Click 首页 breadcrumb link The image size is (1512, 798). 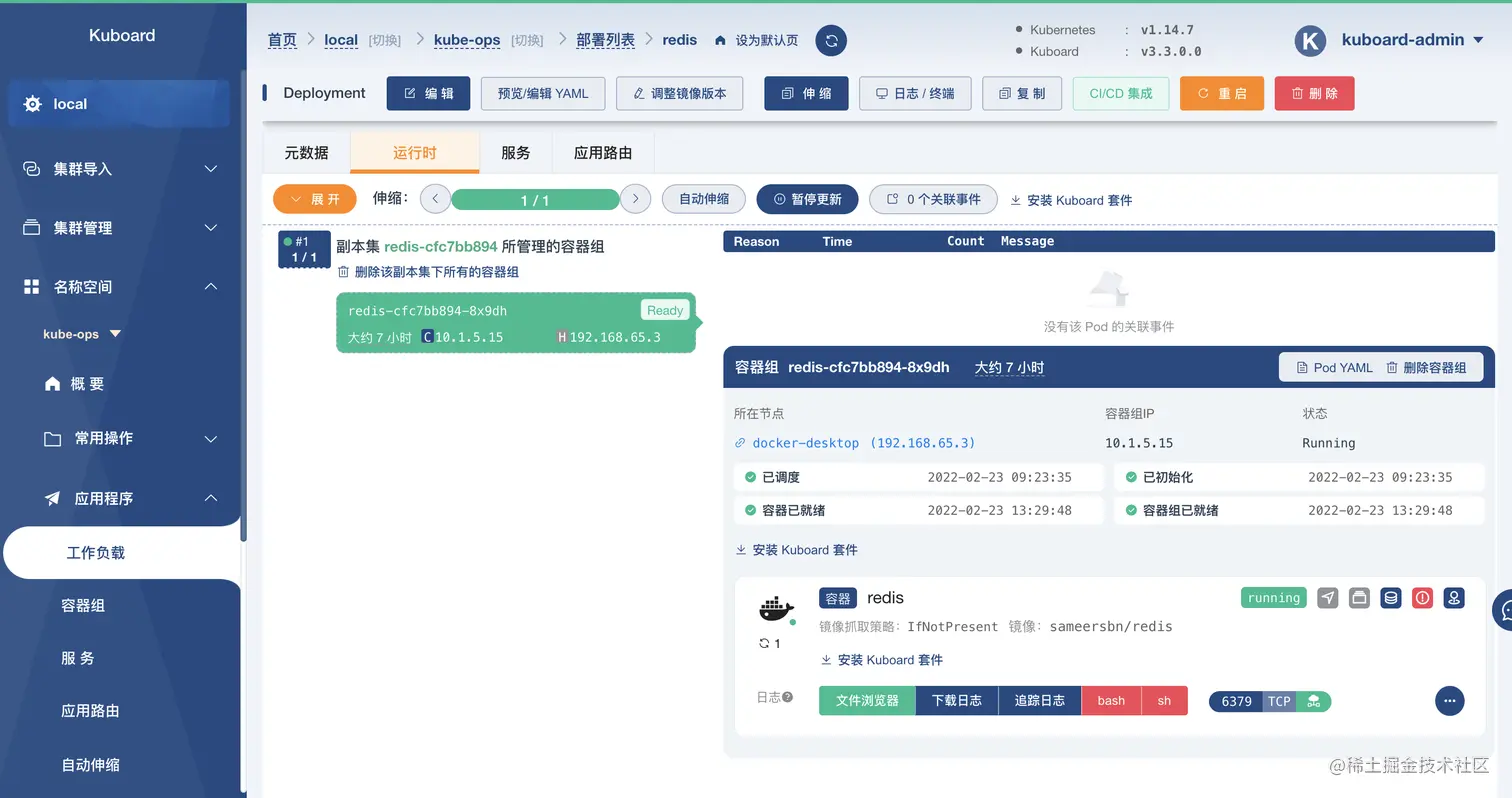(x=282, y=40)
